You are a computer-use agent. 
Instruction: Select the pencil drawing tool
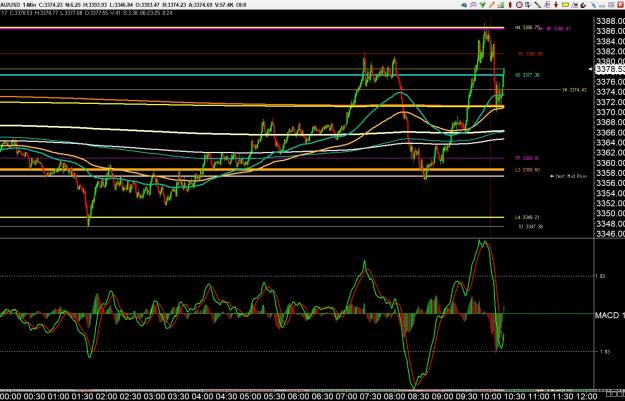pyautogui.click(x=492, y=5)
